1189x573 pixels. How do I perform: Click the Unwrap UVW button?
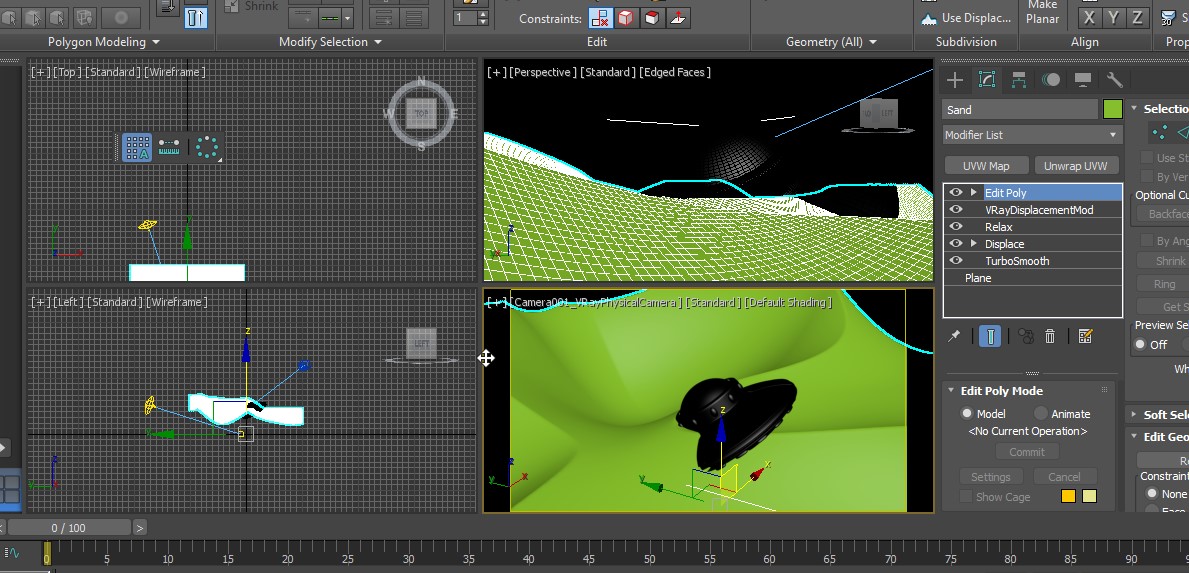1076,166
